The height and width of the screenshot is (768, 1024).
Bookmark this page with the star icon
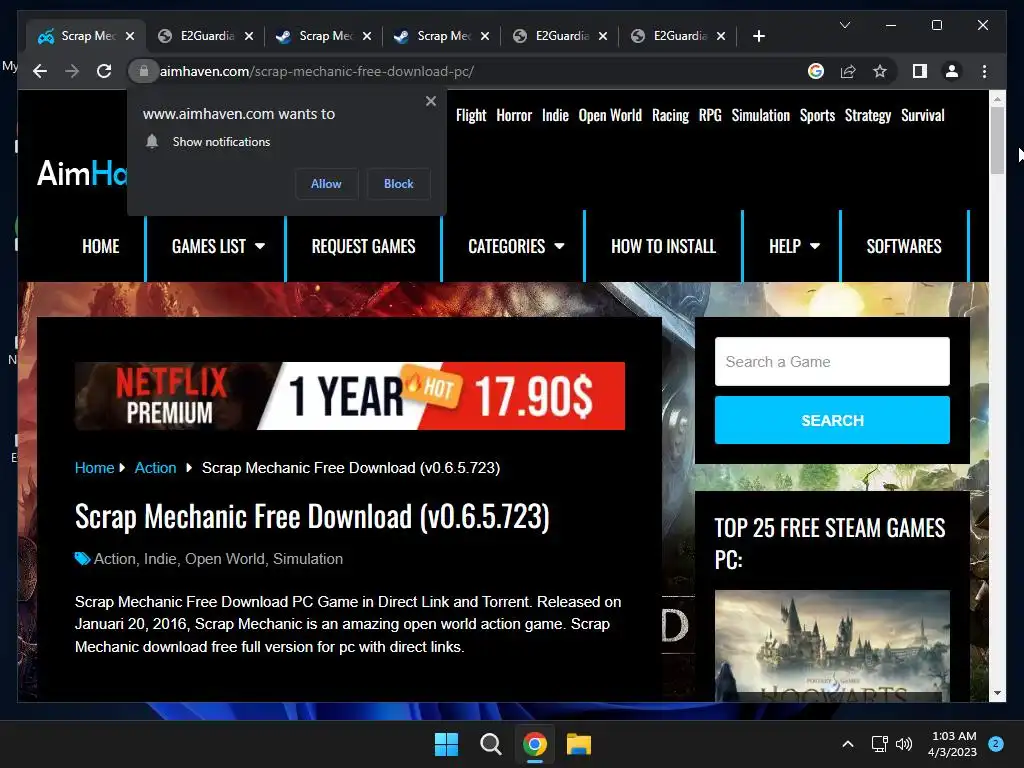pos(880,71)
